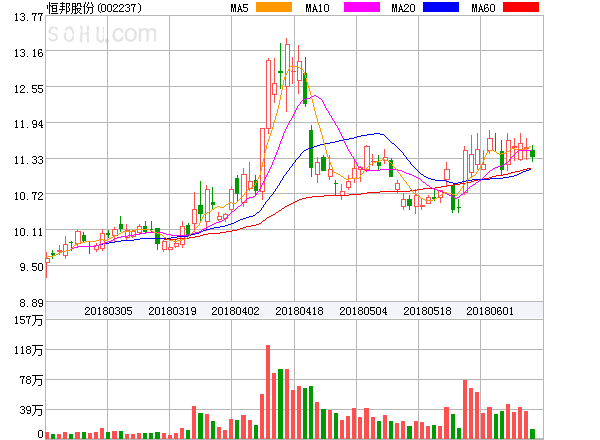Click the blue MA20 legend swatch
Image resolution: width=600 pixels, height=440 pixels.
pos(441,7)
